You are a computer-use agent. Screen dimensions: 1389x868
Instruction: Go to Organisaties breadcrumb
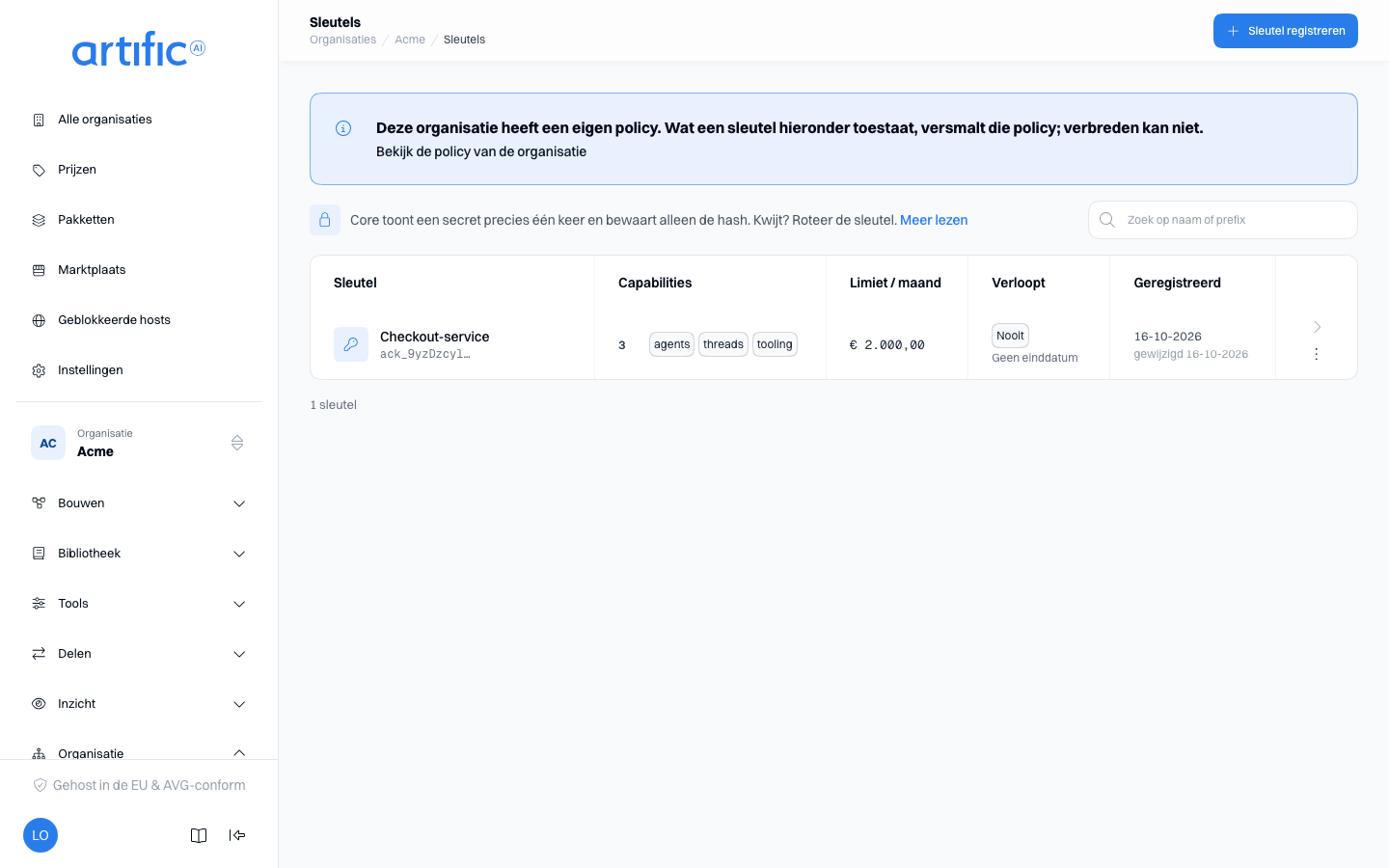(343, 40)
